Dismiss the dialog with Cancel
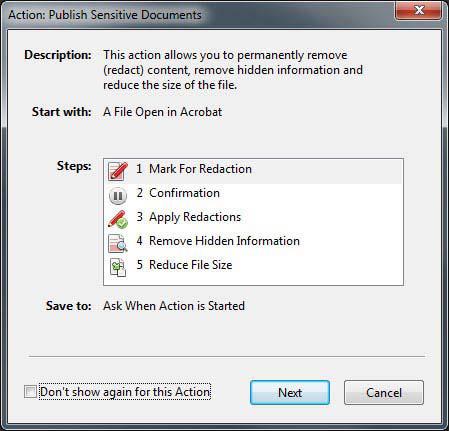The height and width of the screenshot is (431, 449). (x=384, y=393)
